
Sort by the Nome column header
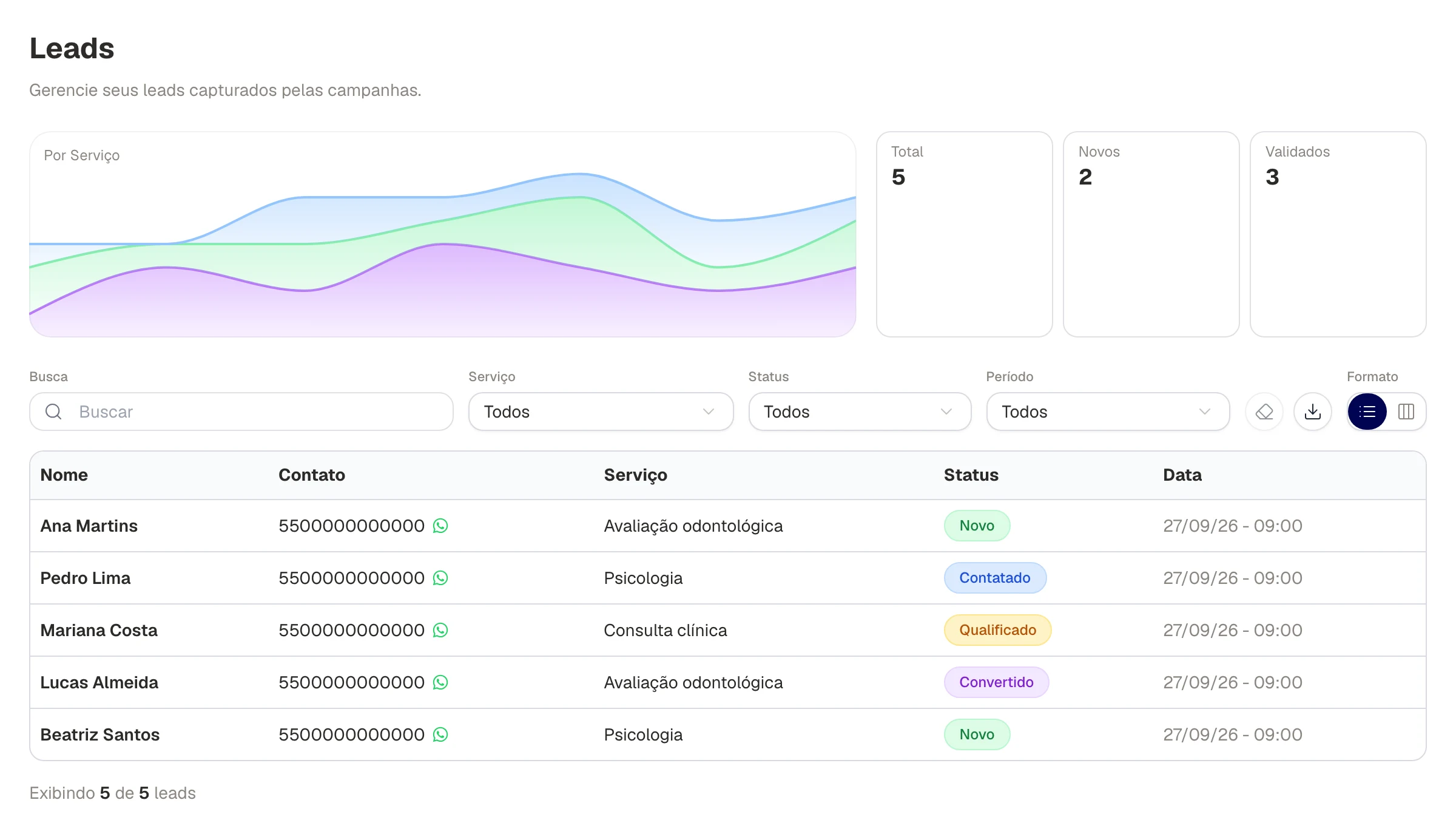[64, 475]
